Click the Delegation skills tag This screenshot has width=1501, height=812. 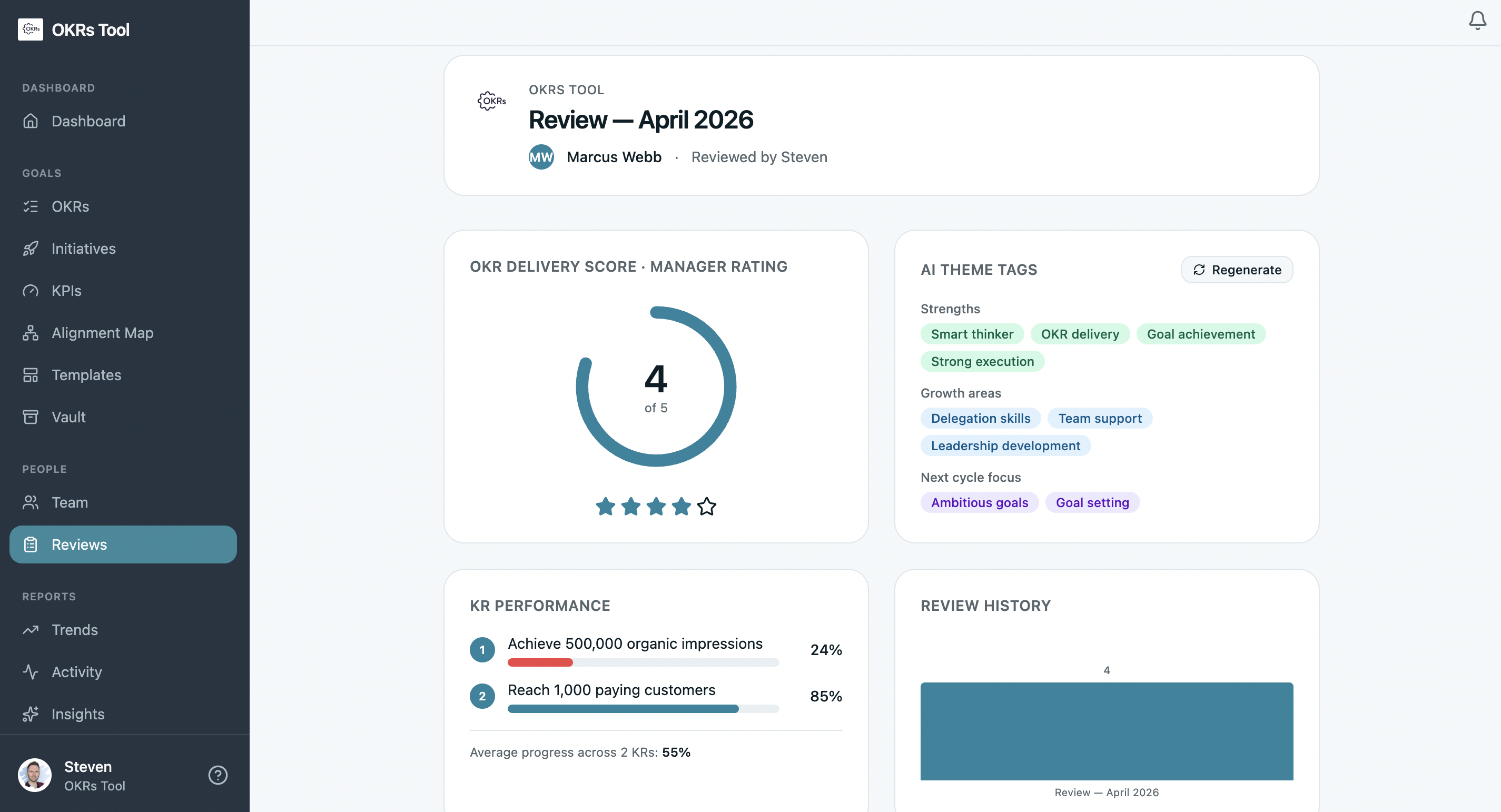980,418
